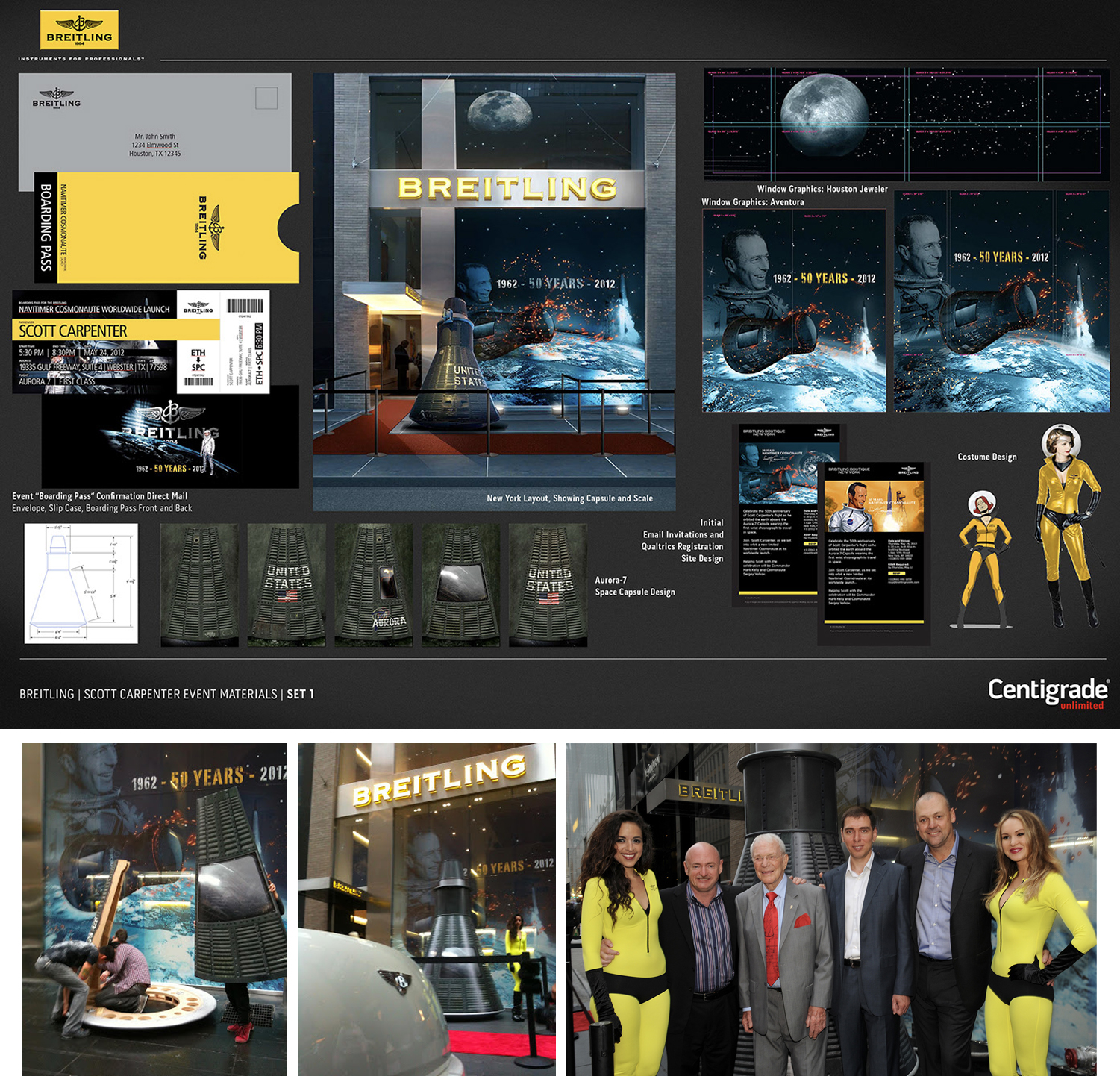Click the Centigrade unlimited logo

[x=1048, y=692]
